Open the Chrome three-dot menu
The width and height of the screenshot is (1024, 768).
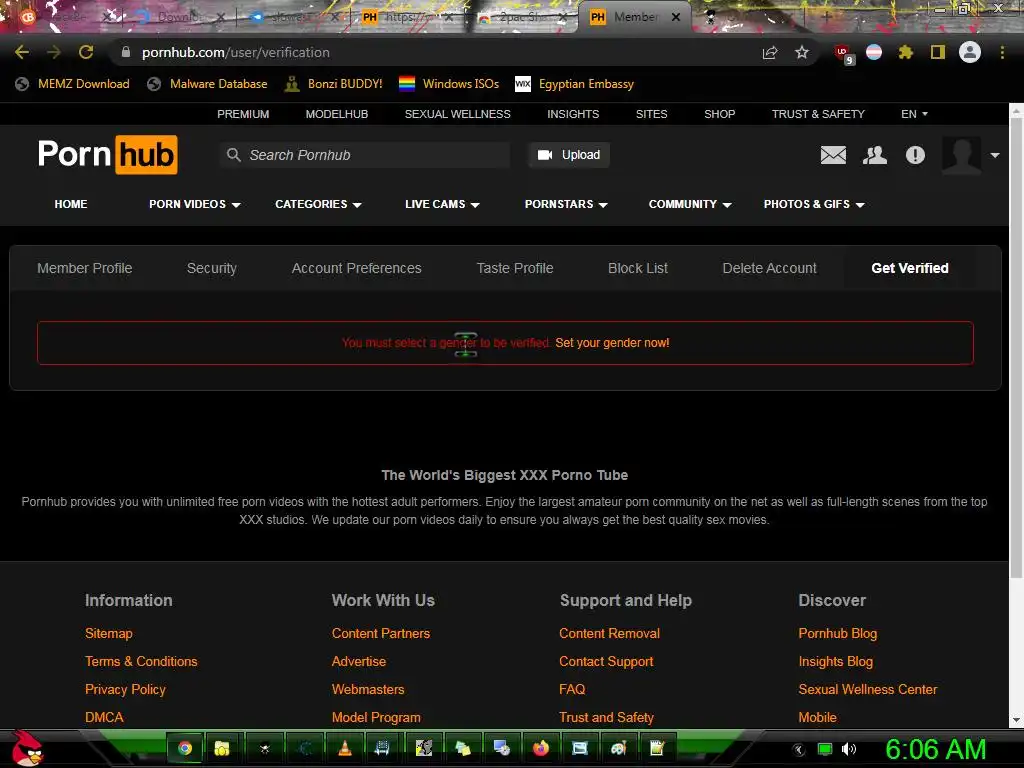pyautogui.click(x=1002, y=52)
